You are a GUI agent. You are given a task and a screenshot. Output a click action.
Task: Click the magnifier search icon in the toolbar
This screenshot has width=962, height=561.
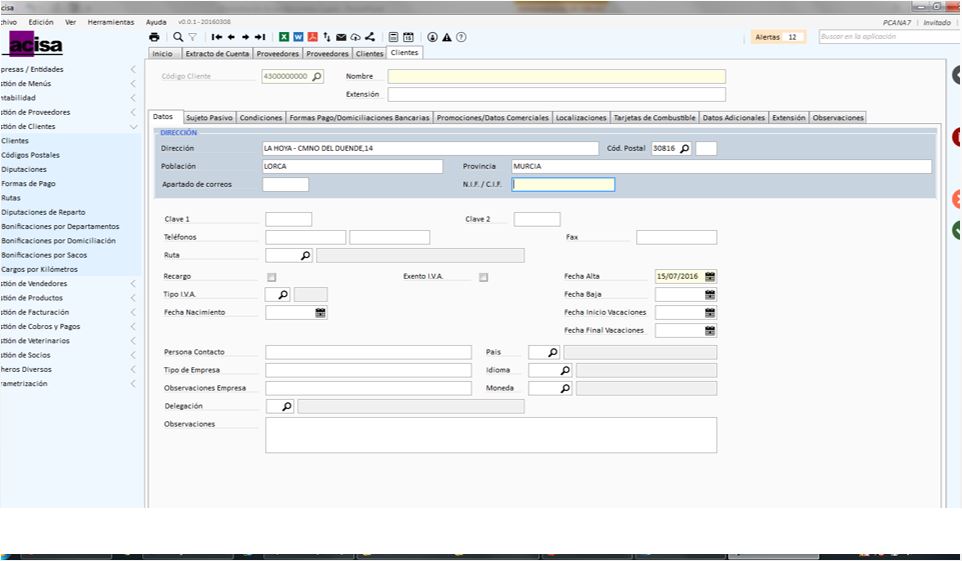pyautogui.click(x=178, y=37)
